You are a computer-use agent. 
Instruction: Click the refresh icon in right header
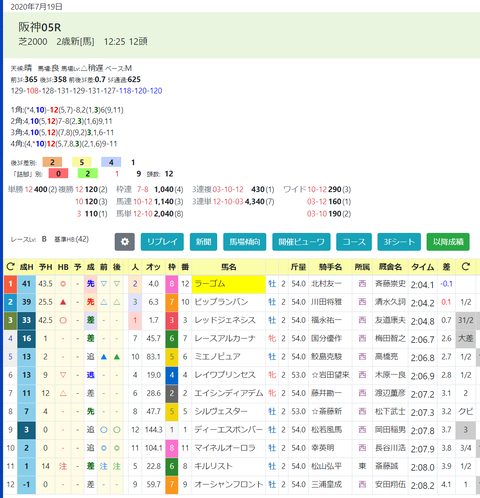(x=465, y=267)
